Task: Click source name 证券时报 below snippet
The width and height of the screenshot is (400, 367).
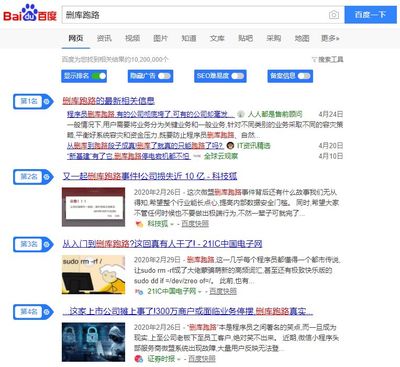Action: 161,359
